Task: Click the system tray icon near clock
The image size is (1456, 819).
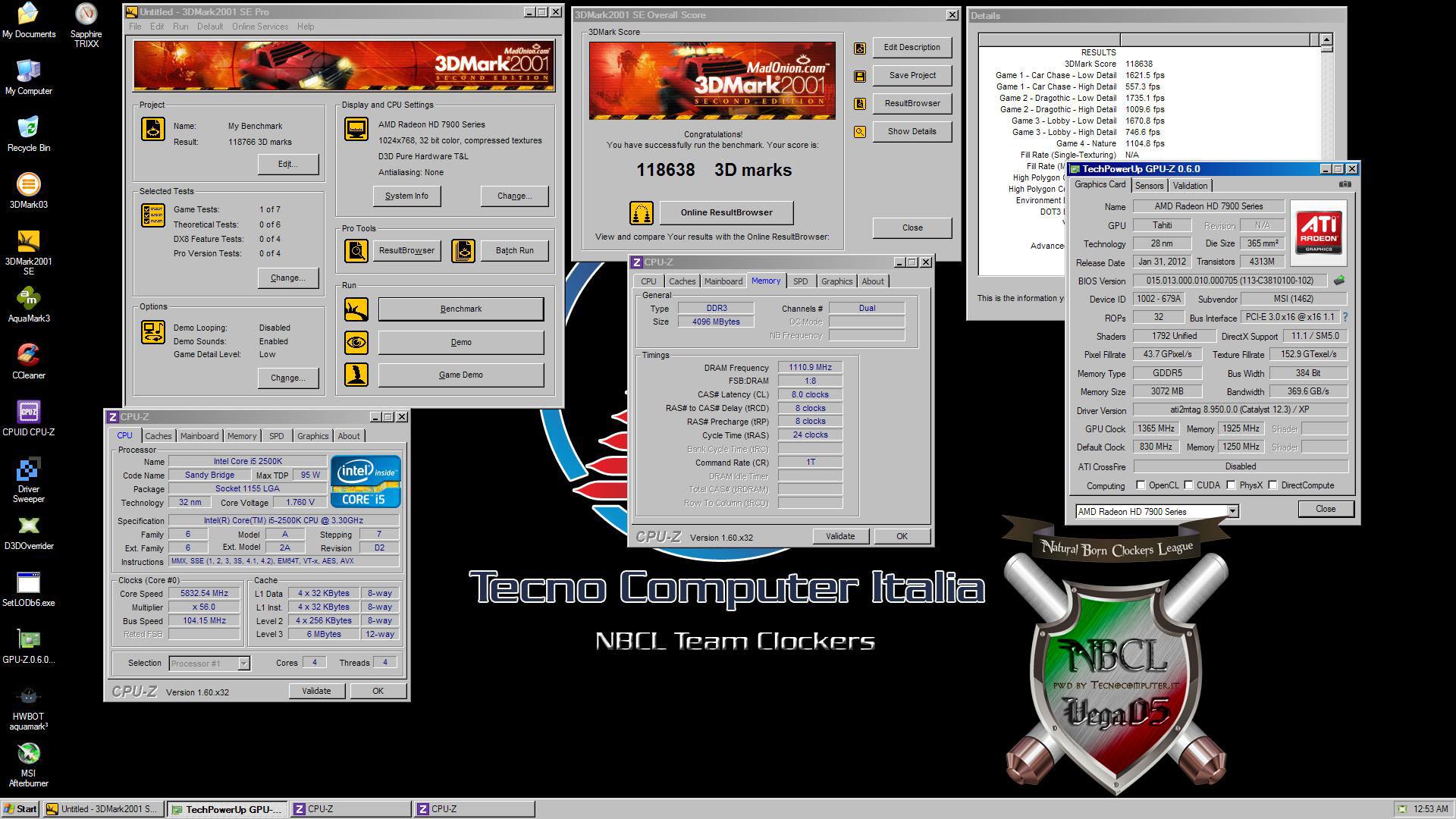Action: [1402, 809]
